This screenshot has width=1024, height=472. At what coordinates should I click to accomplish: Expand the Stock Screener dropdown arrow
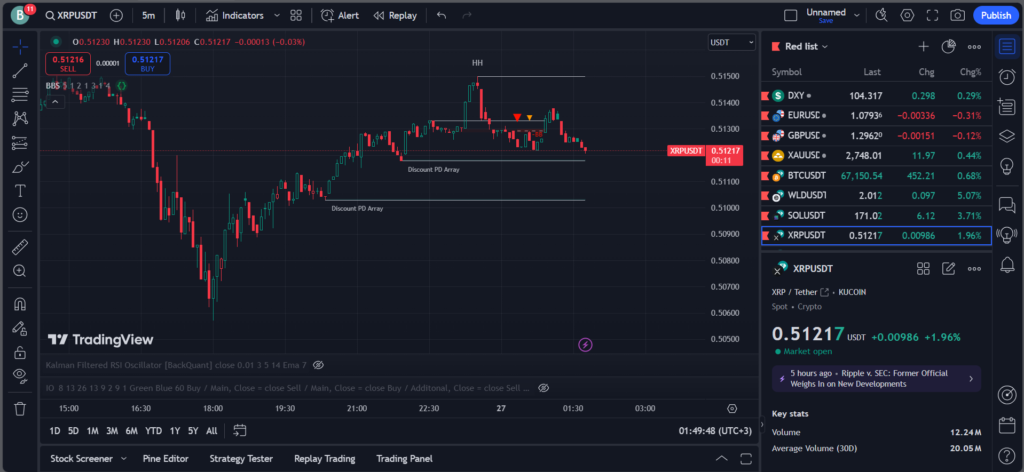[x=123, y=459]
